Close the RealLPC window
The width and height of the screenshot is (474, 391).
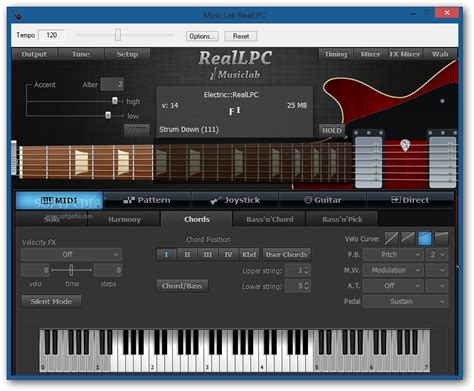point(447,13)
